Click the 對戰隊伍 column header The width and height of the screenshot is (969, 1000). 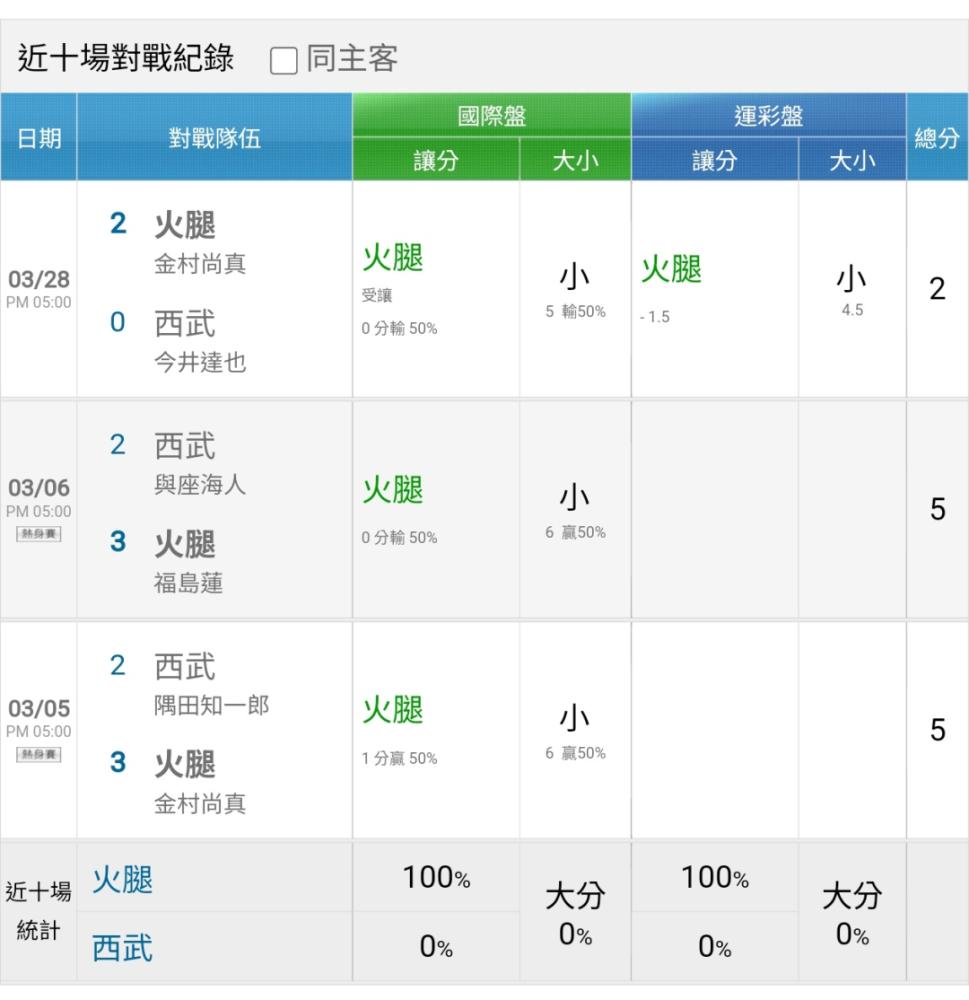pyautogui.click(x=214, y=137)
